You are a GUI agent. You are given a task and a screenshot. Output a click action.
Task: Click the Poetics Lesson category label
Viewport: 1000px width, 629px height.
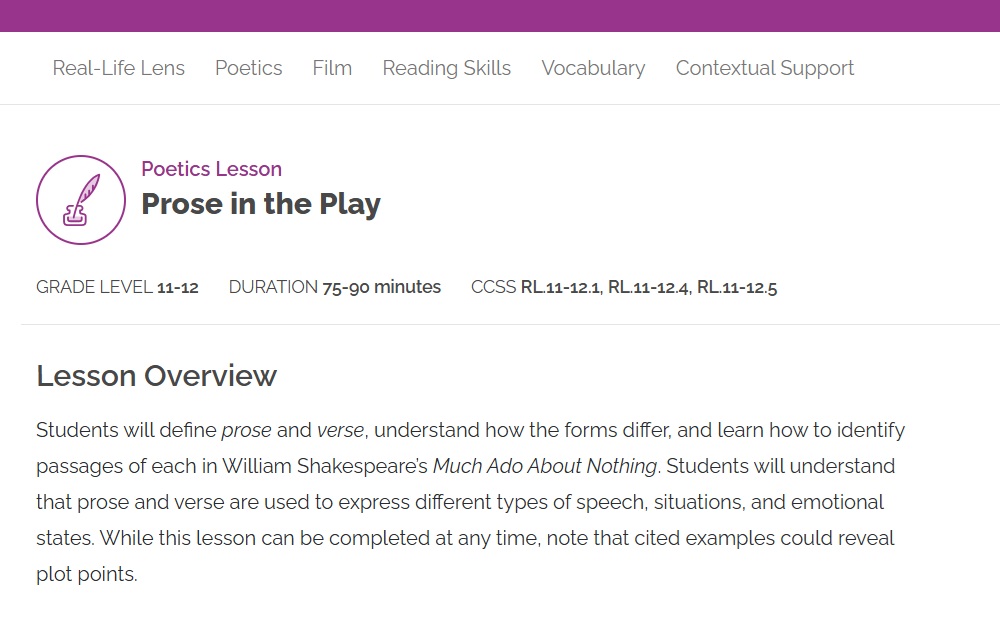[x=211, y=169]
